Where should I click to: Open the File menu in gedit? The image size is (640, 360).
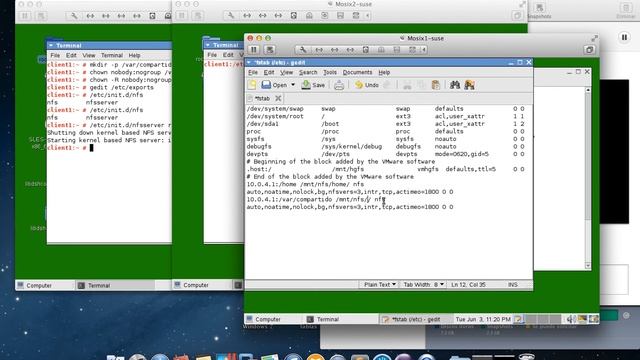point(253,72)
